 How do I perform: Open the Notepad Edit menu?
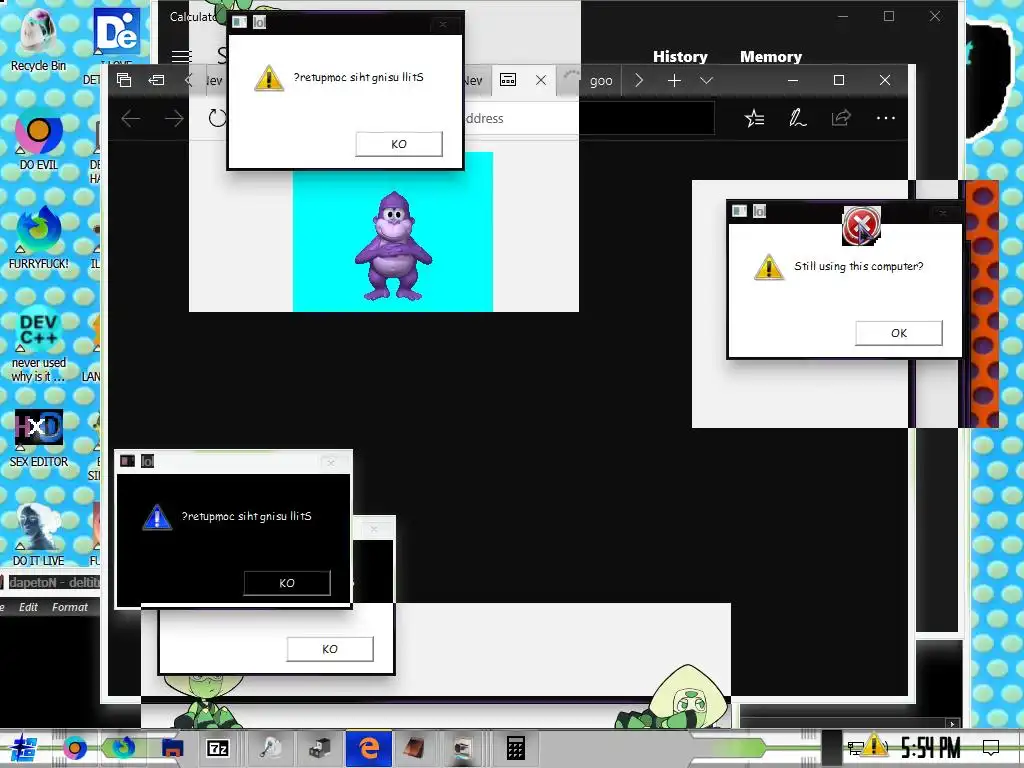pyautogui.click(x=28, y=607)
